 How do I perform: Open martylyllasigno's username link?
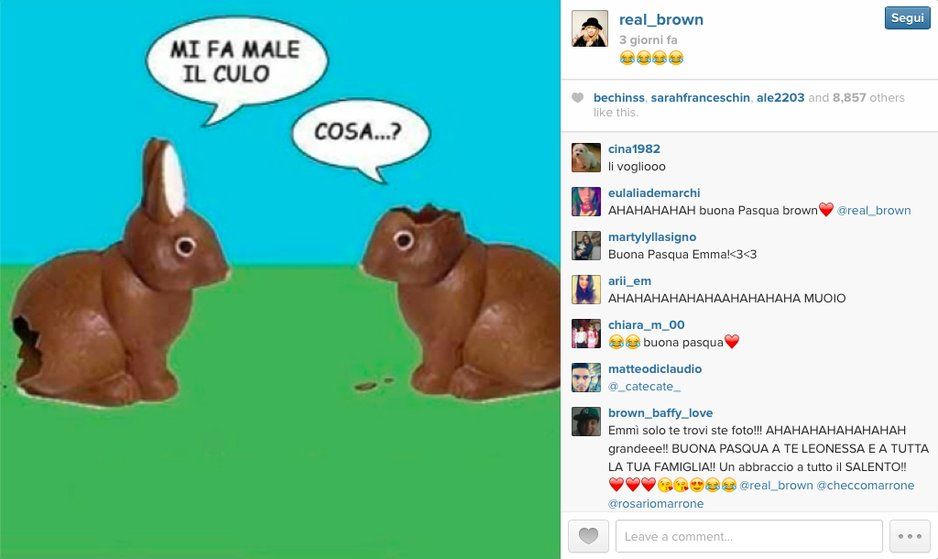coord(652,237)
